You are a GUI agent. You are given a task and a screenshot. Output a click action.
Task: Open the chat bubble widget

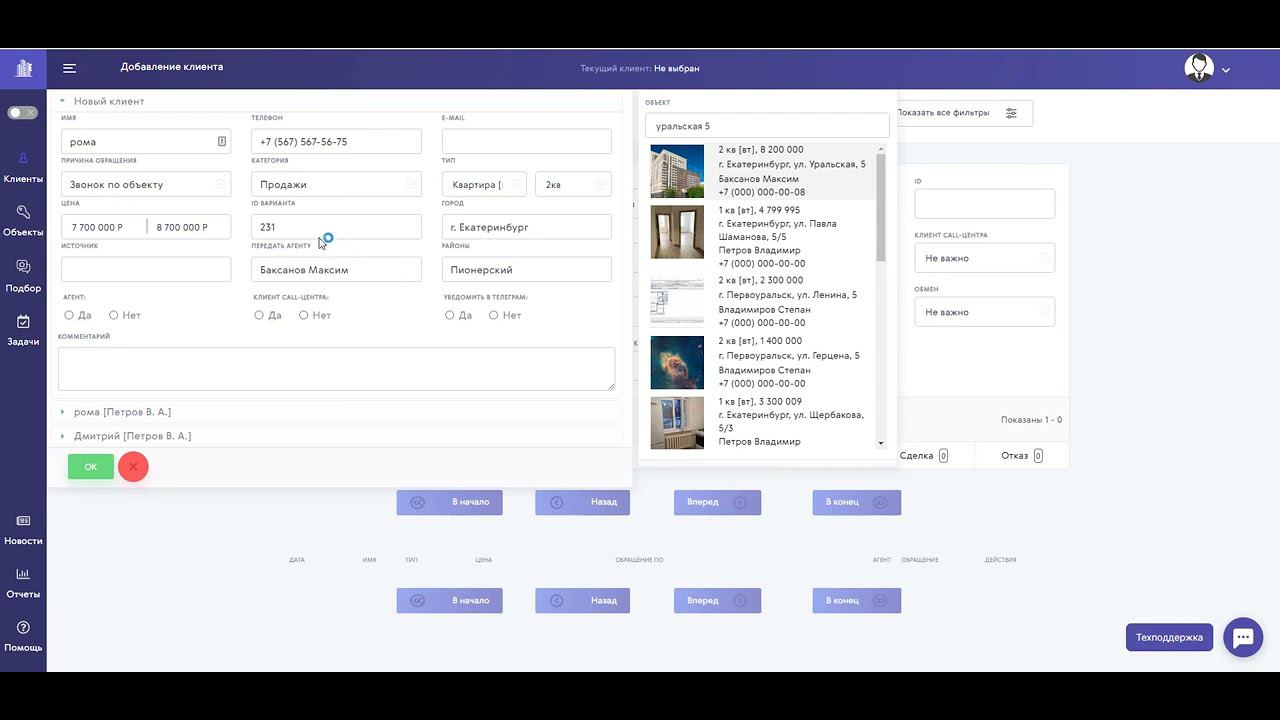click(1243, 637)
